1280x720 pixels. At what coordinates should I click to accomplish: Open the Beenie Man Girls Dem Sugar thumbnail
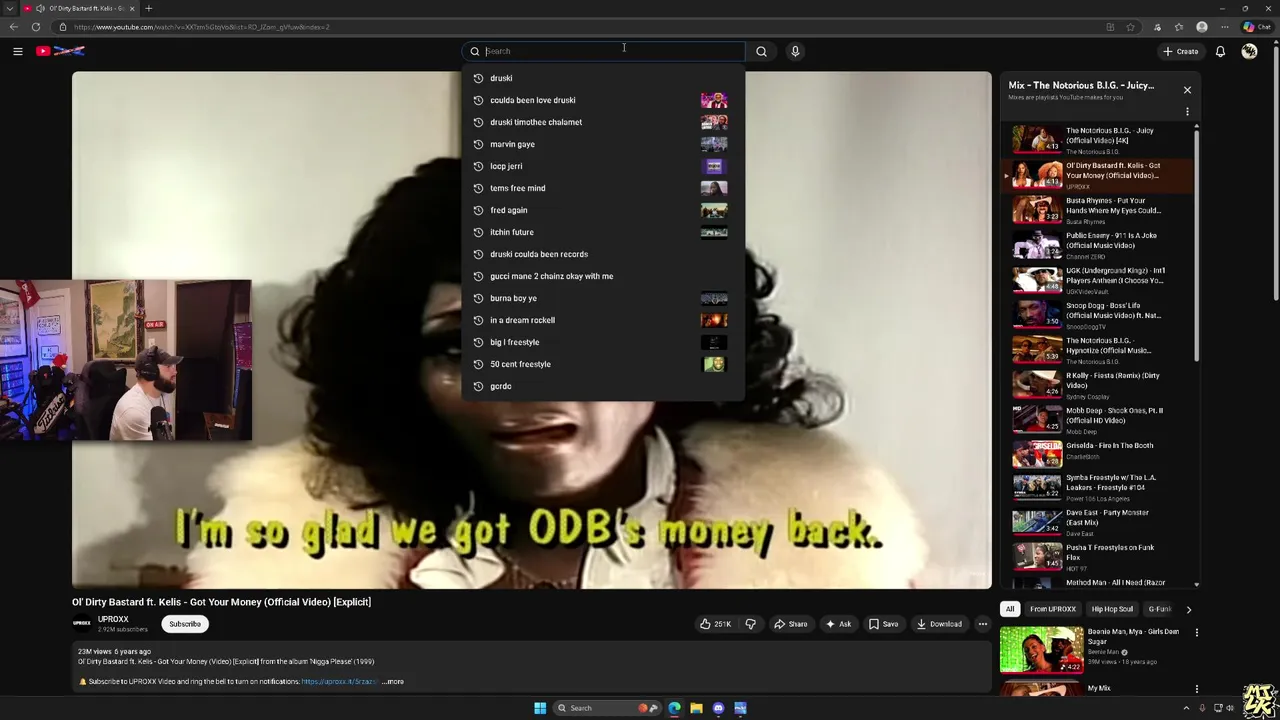click(1041, 649)
